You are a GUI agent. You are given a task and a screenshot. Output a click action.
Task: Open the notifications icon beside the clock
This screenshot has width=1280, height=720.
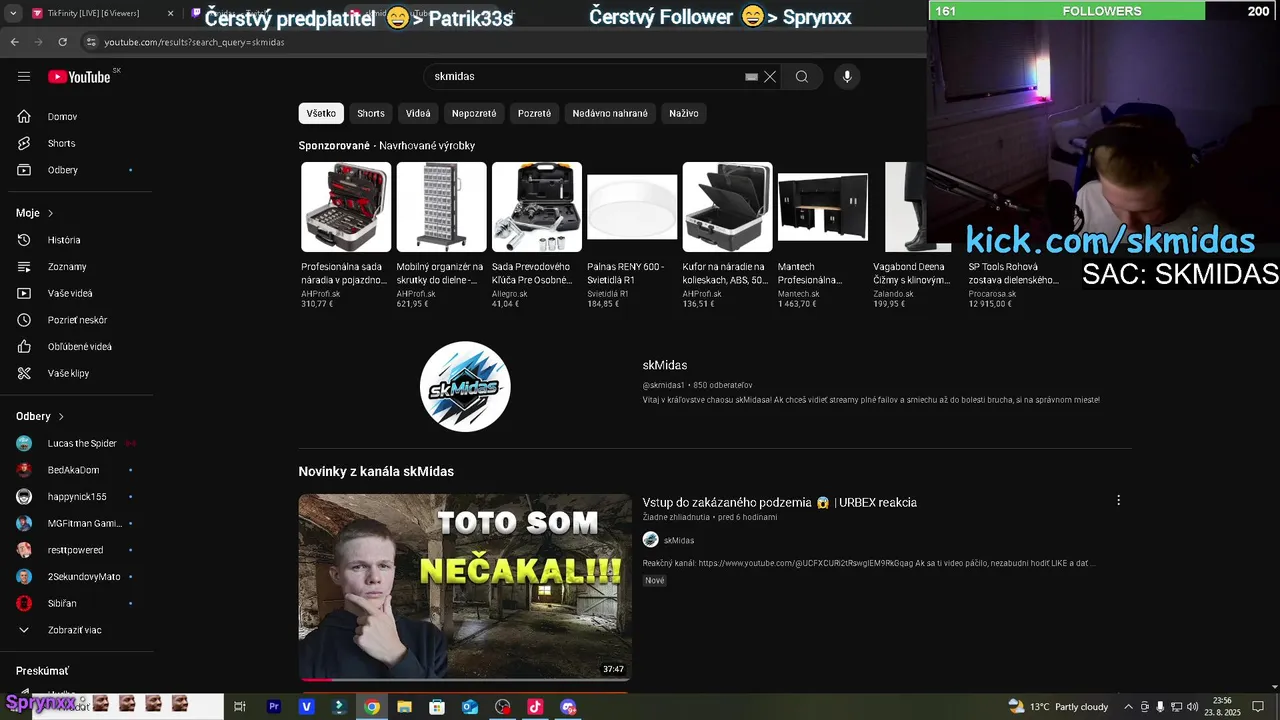click(x=1258, y=707)
